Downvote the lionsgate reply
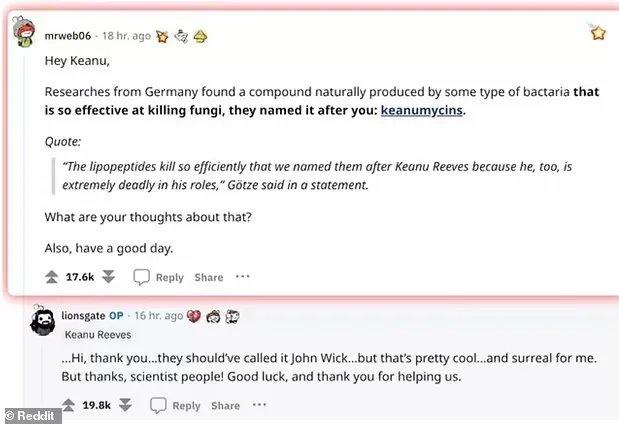Viewport: 619px width, 425px height. pyautogui.click(x=126, y=405)
